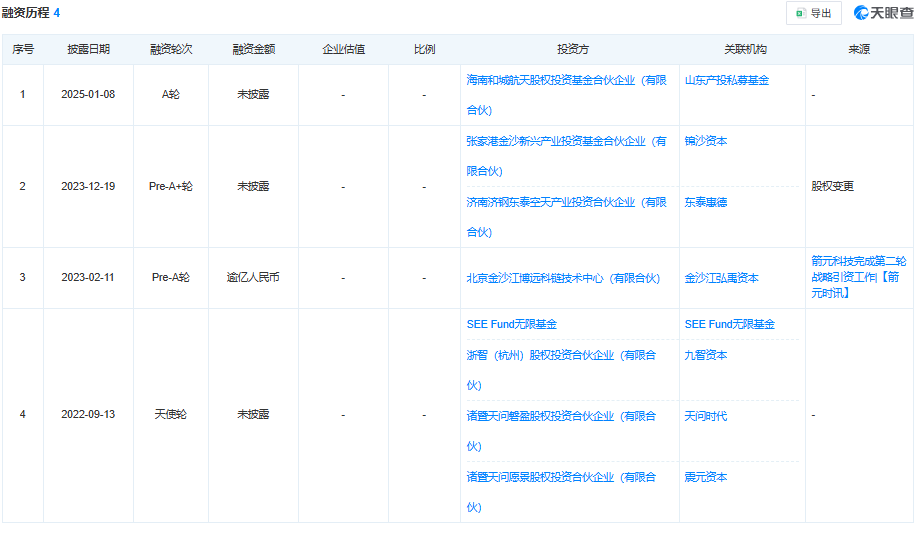Image resolution: width=922 pixels, height=533 pixels.
Task: Open 天问时代 institution link
Action: pyautogui.click(x=705, y=416)
